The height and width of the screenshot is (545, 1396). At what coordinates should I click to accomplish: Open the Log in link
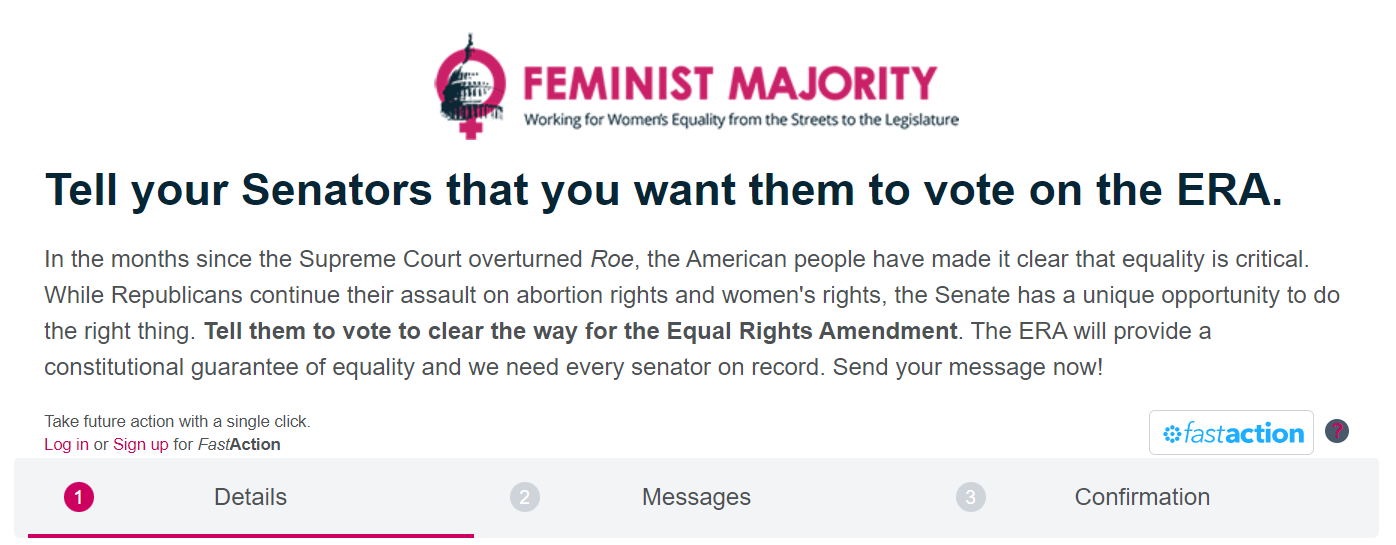pyautogui.click(x=66, y=444)
